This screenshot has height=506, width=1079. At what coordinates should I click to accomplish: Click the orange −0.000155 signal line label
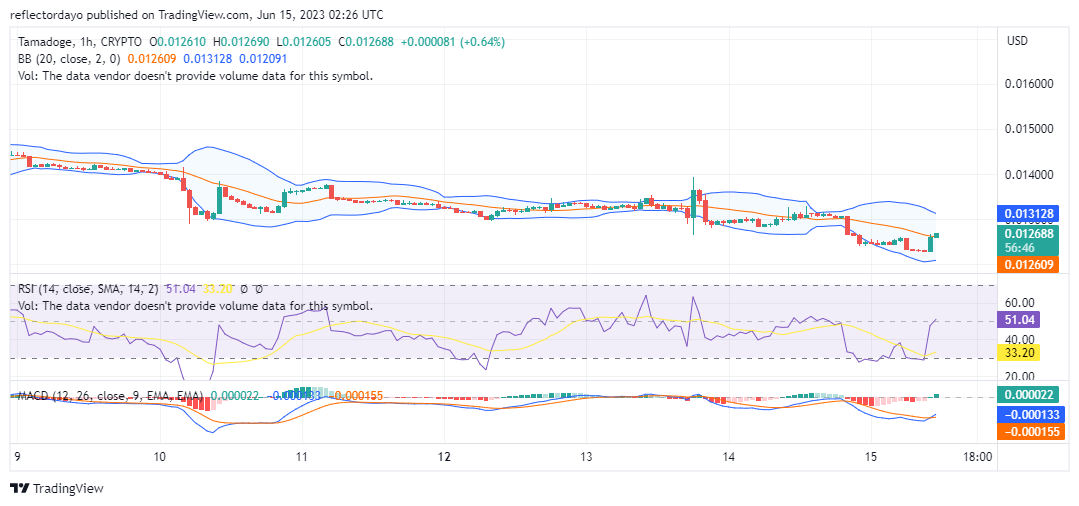pos(1029,432)
